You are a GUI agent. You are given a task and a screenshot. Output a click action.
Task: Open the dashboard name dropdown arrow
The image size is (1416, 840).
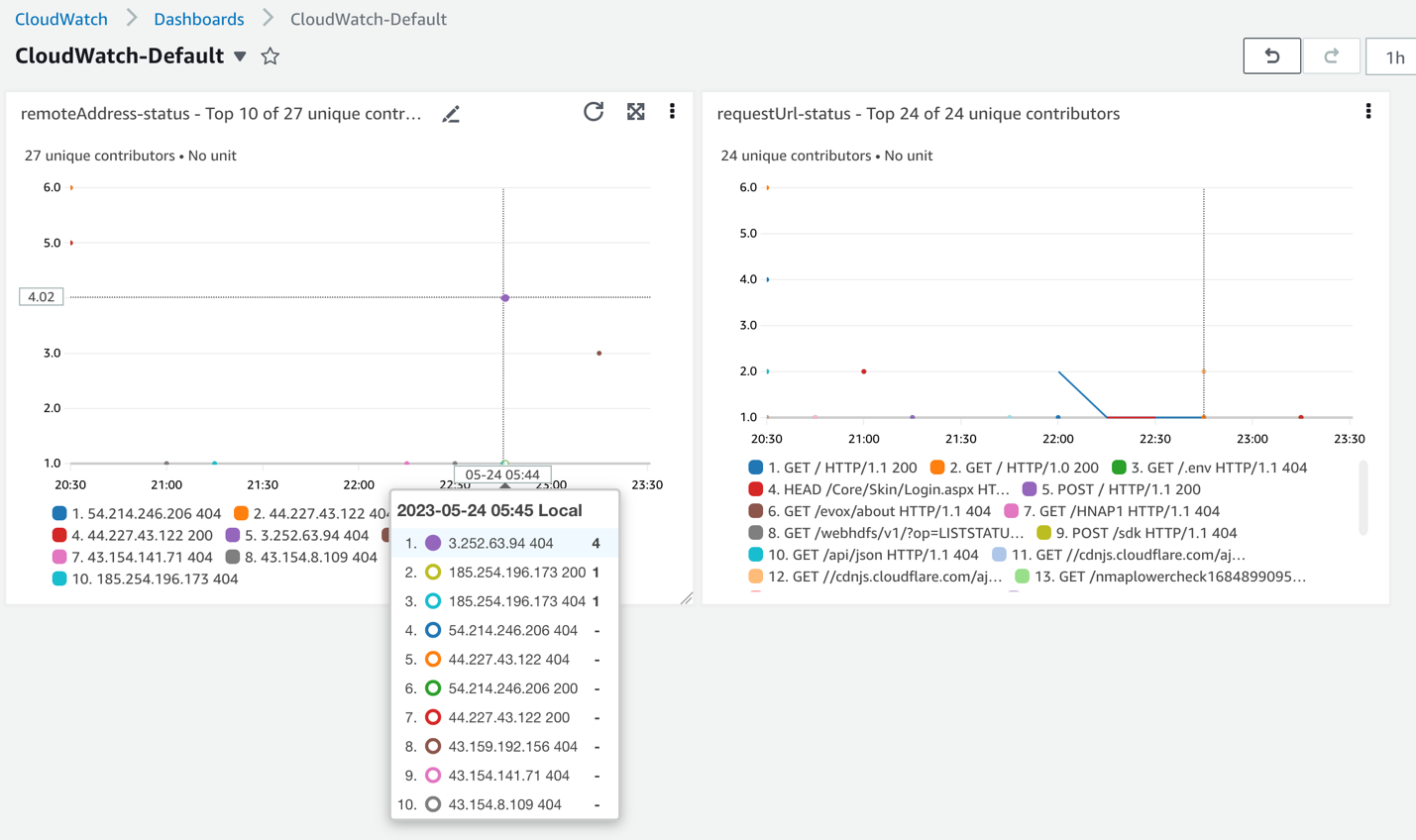point(240,56)
